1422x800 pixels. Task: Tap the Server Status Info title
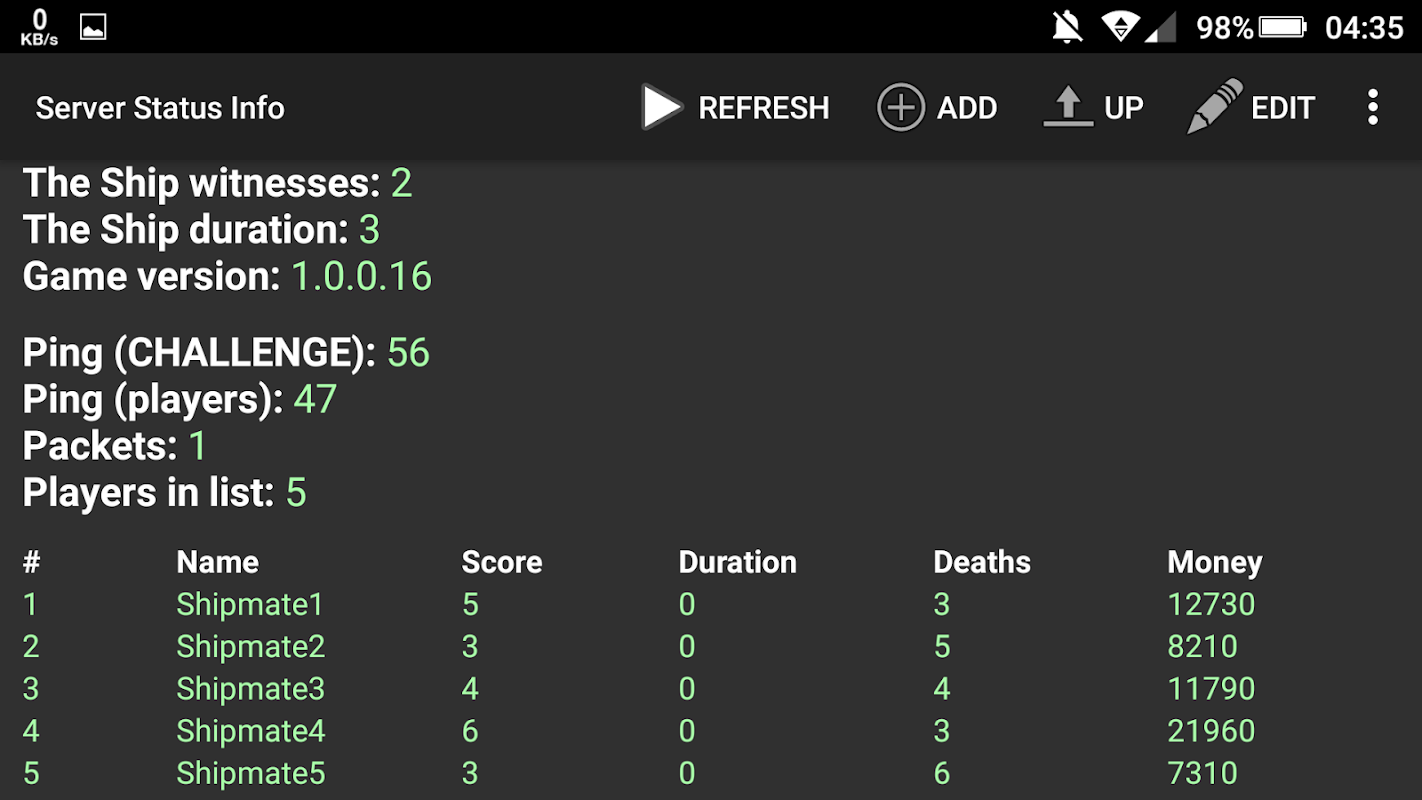[x=160, y=108]
